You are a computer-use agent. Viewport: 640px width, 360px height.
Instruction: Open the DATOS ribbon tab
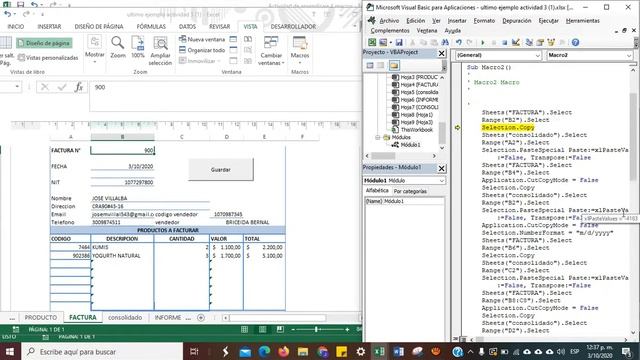187,27
